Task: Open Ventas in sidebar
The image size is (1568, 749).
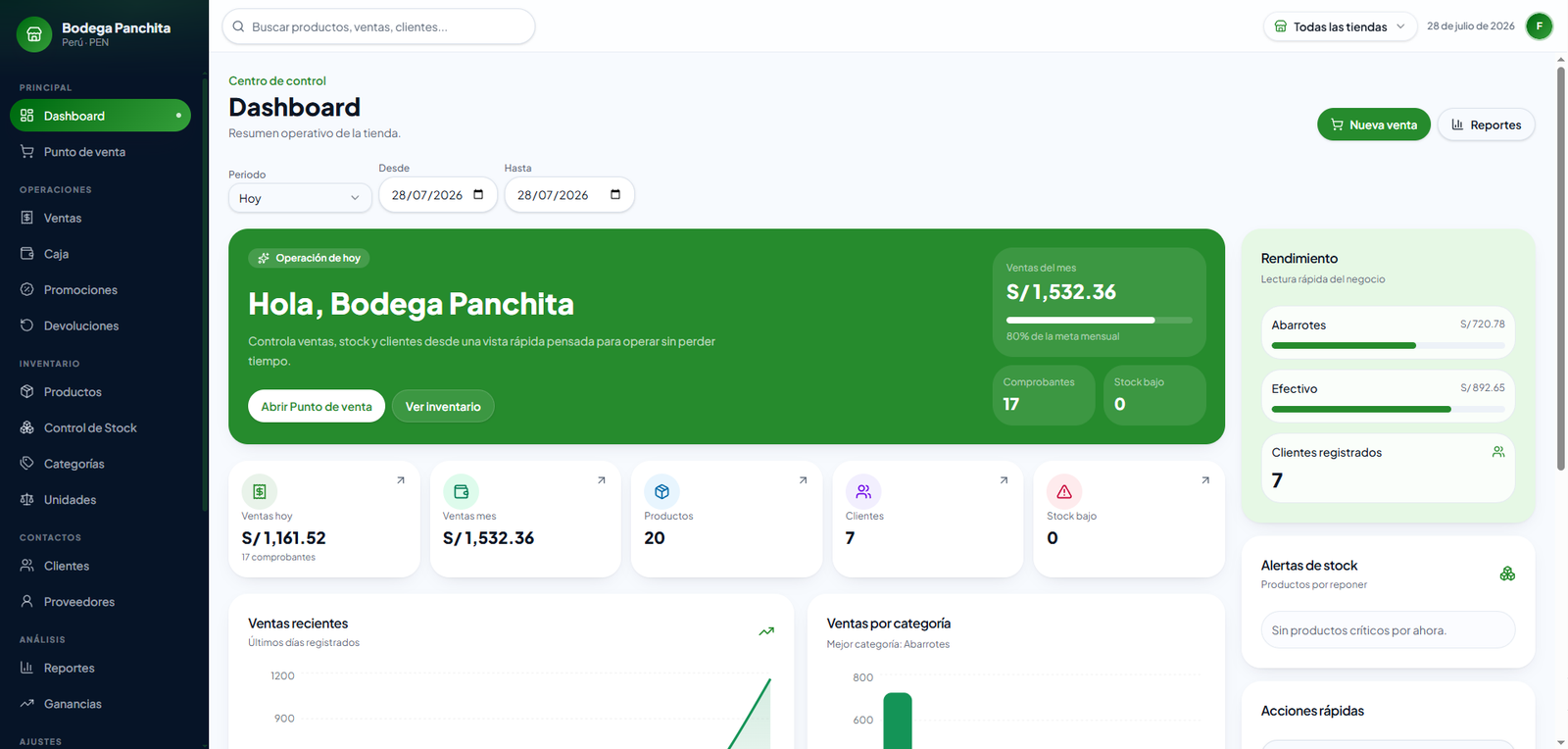Action: [100, 218]
